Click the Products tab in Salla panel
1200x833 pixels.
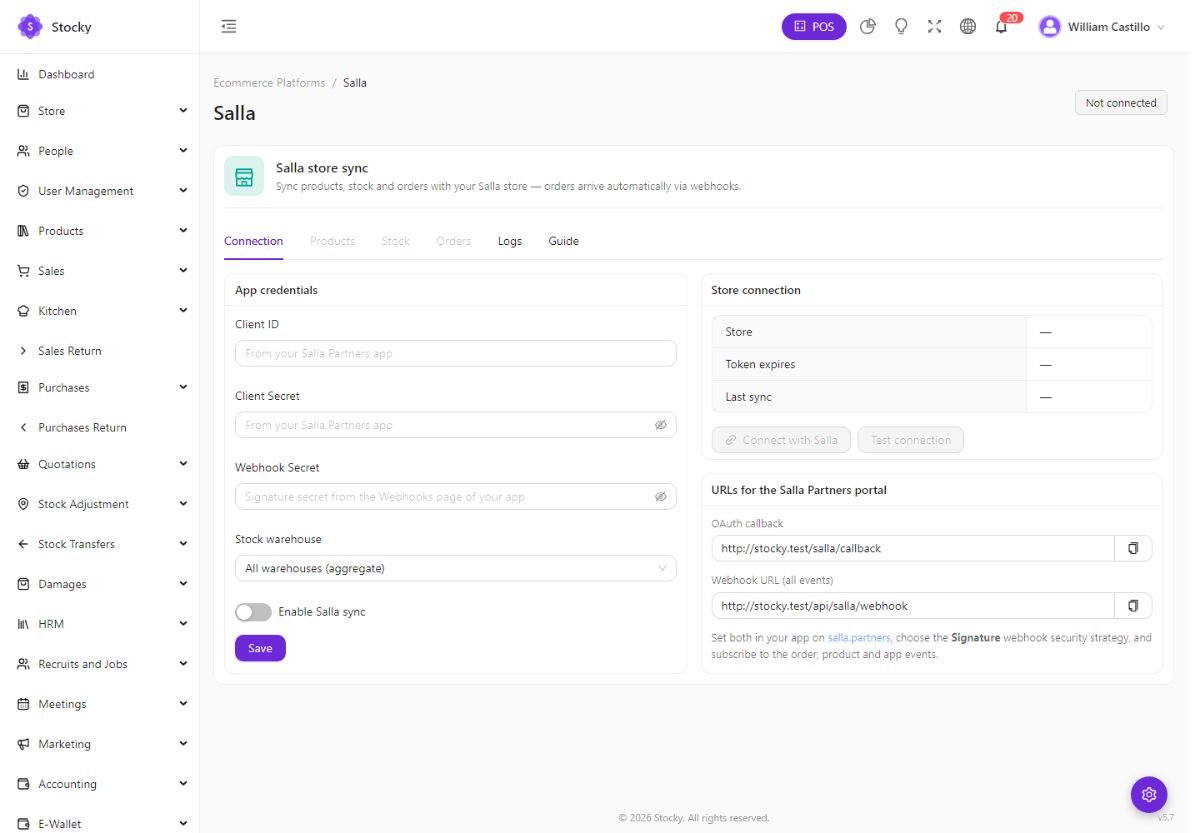pos(332,241)
